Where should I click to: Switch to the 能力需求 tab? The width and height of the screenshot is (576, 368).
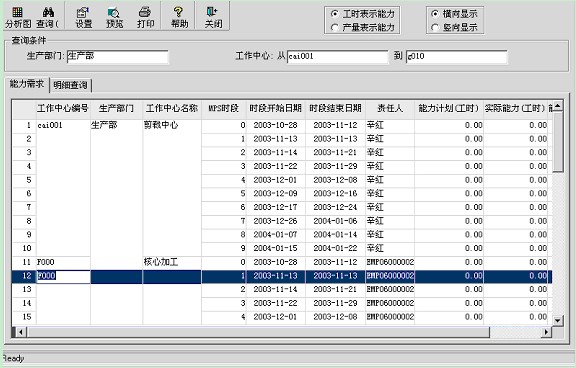(x=27, y=84)
